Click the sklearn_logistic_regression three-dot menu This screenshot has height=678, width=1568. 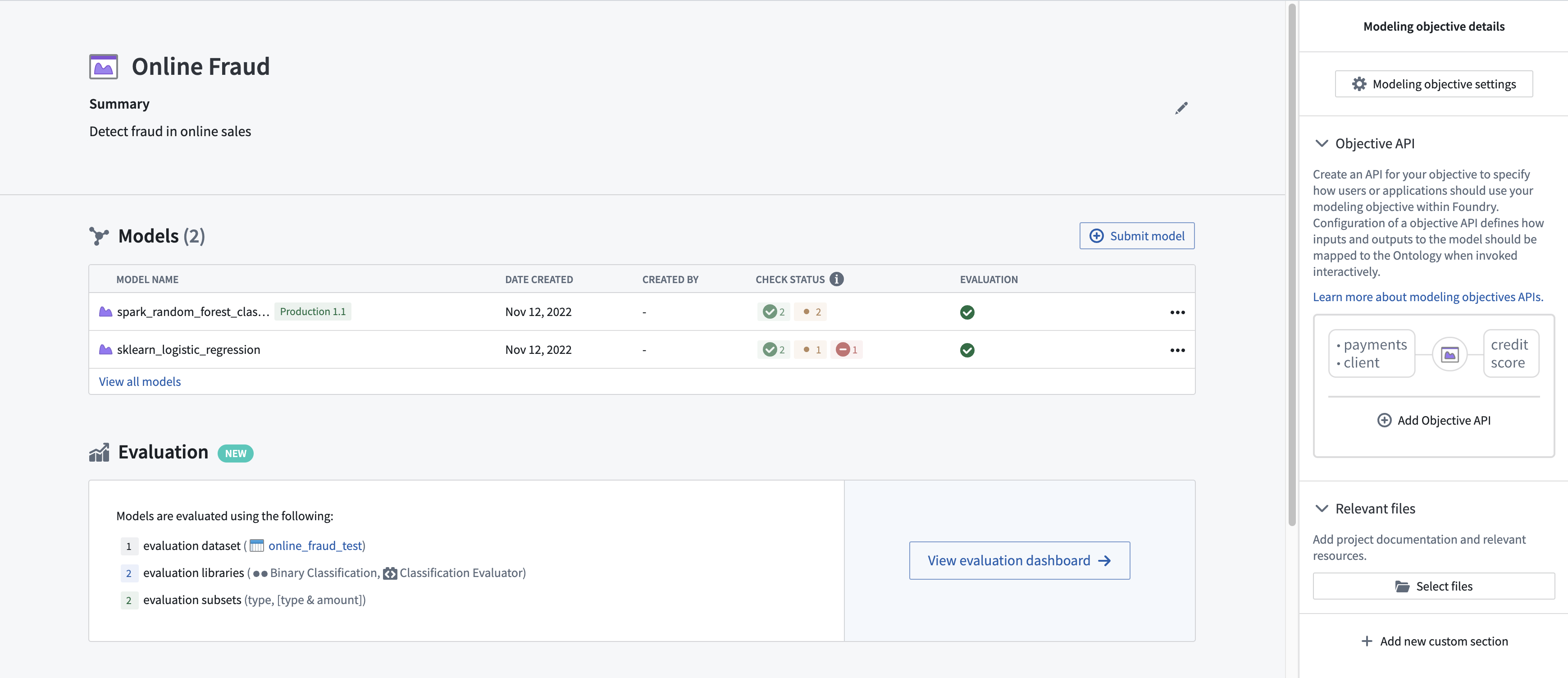1178,350
